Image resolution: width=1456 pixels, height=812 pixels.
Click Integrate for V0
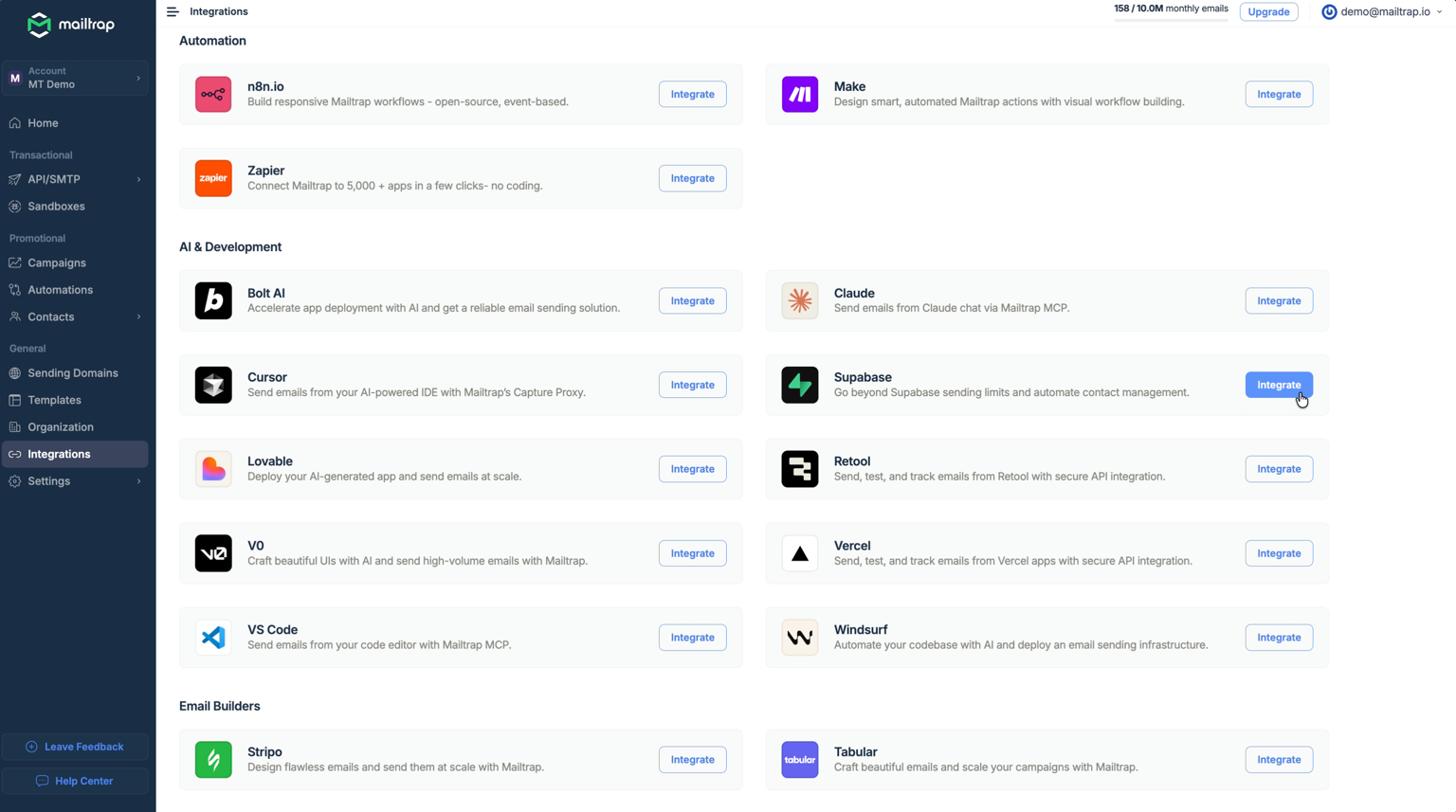click(692, 553)
